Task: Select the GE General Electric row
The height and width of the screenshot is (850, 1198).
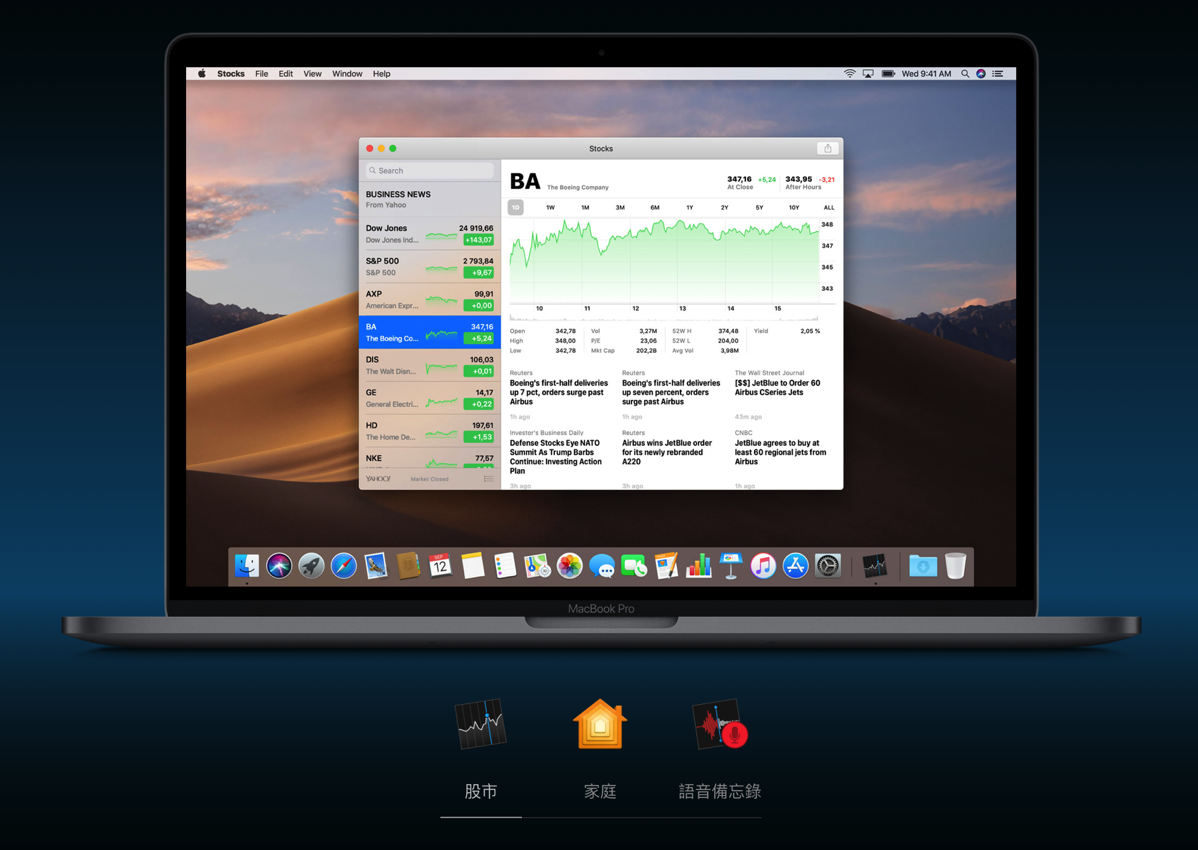Action: [429, 398]
